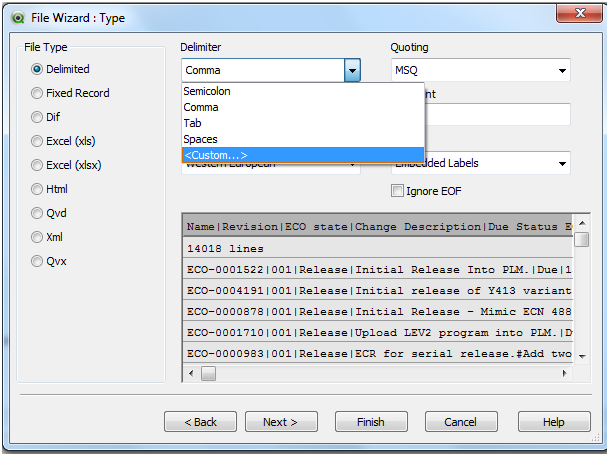The width and height of the screenshot is (609, 456).
Task: Pick Semicolon from the delimiter list
Action: [207, 91]
